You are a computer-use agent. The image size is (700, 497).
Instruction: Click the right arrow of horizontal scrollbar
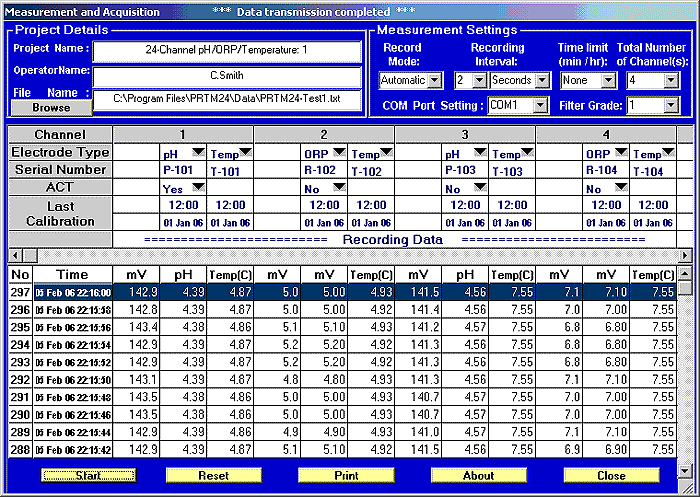[685, 256]
